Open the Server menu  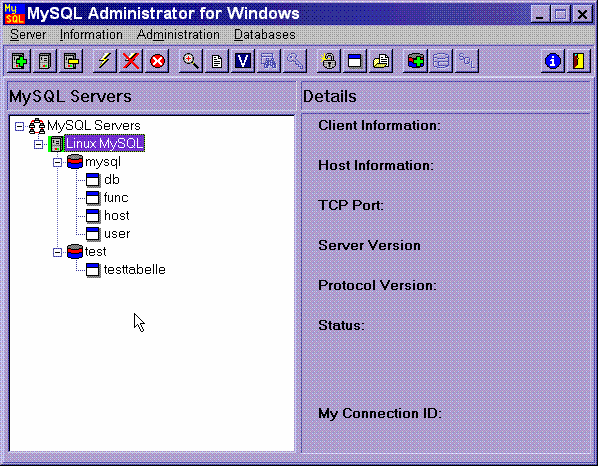(28, 35)
